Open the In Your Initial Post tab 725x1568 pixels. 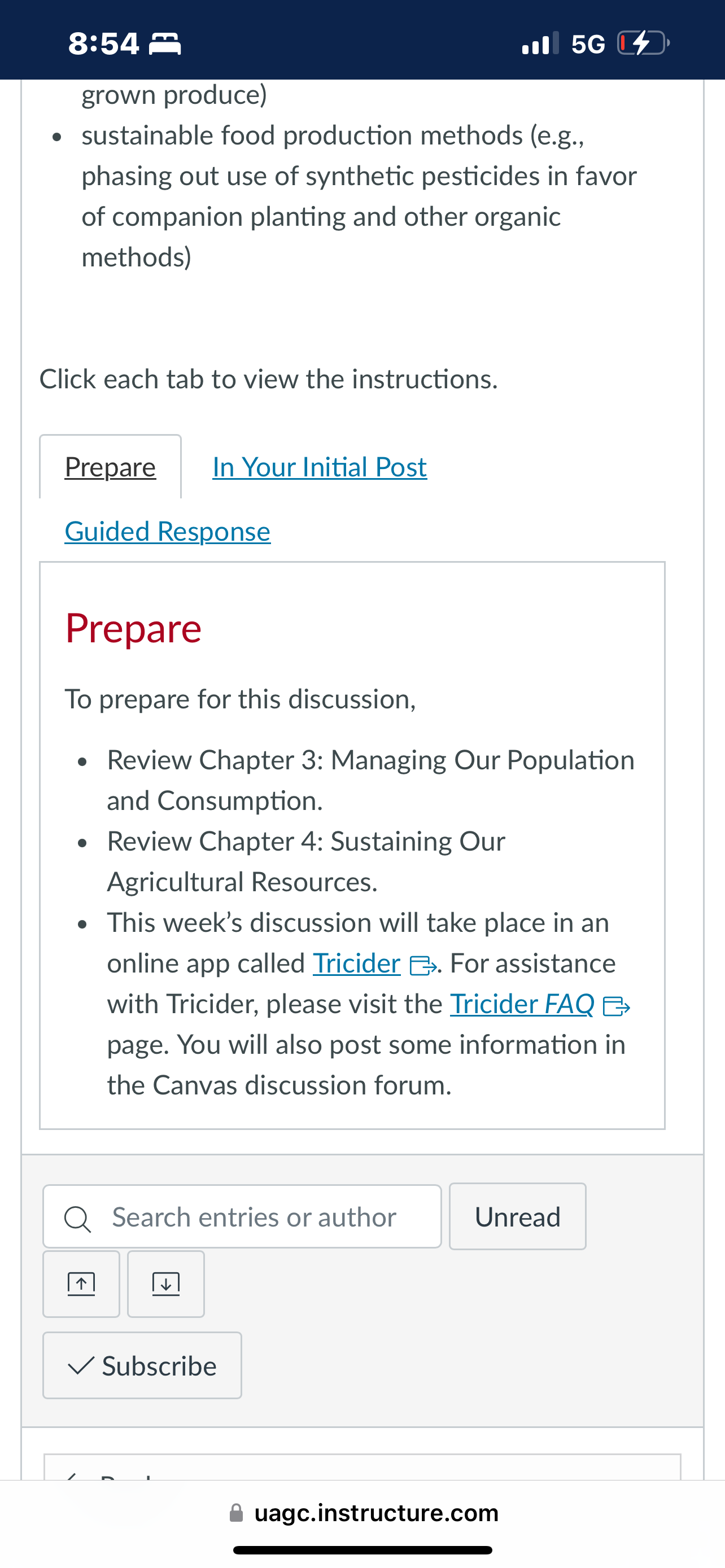[x=320, y=467]
